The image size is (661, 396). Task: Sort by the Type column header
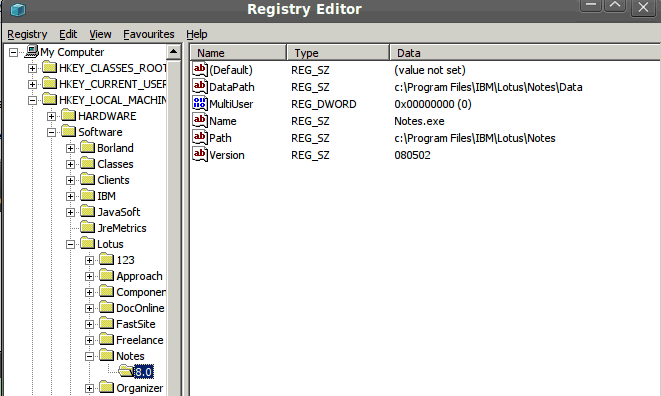coord(339,53)
